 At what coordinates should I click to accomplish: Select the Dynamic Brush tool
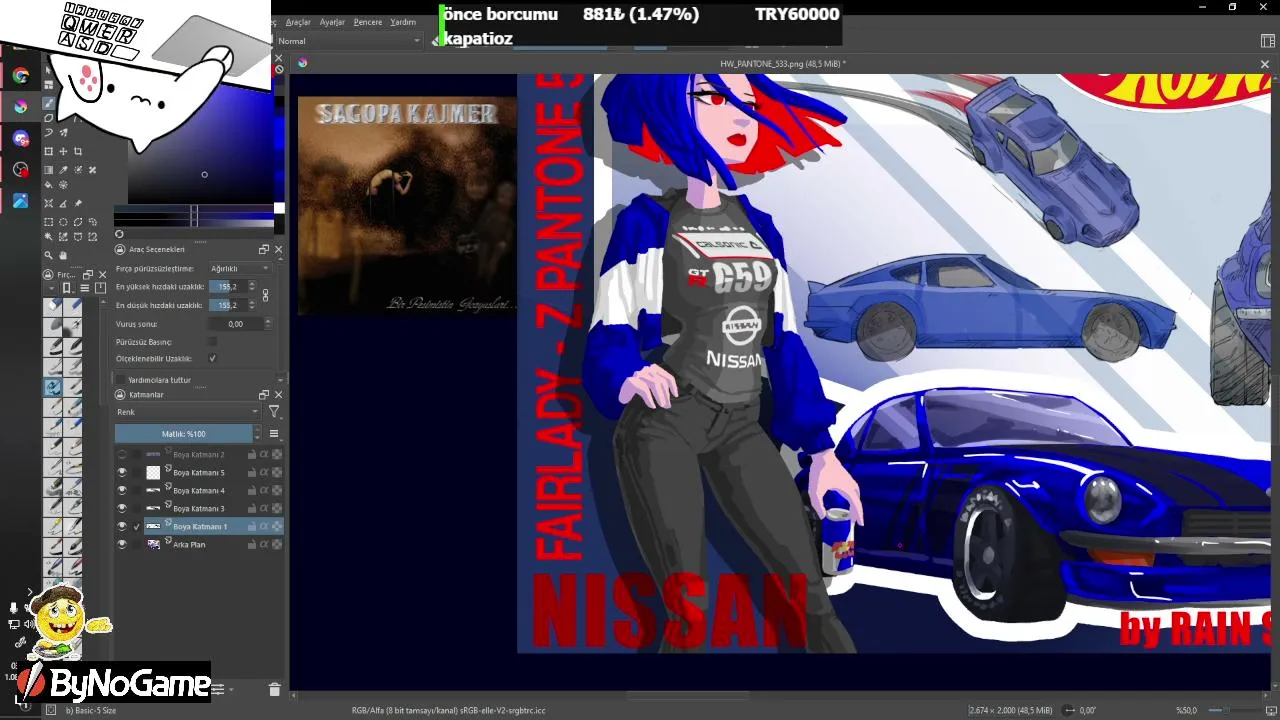(48, 133)
